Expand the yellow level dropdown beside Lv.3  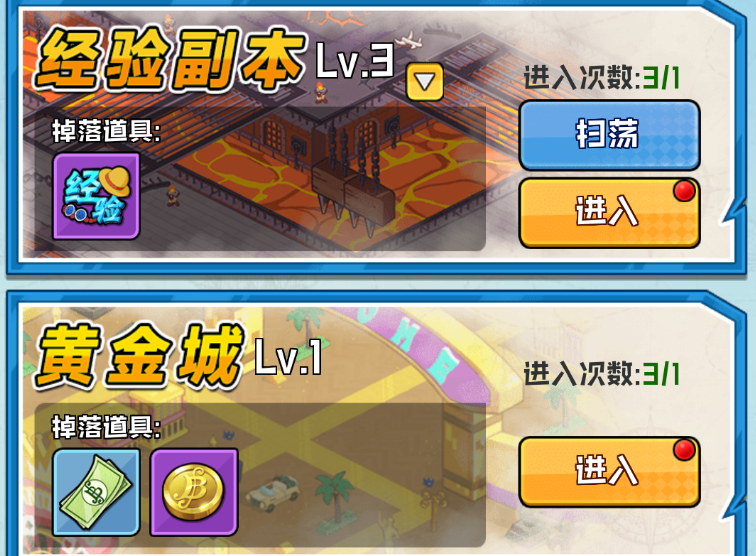pyautogui.click(x=425, y=81)
